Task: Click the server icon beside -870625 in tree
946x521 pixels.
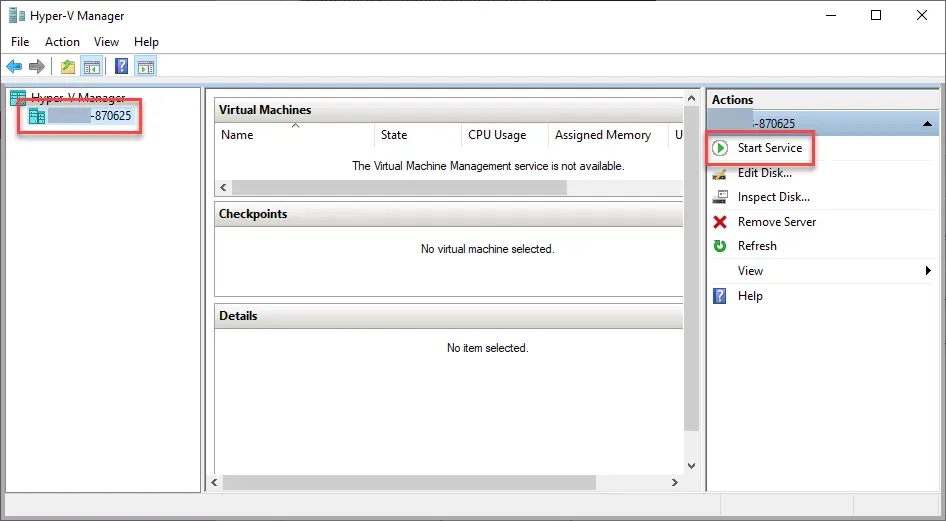Action: point(37,116)
